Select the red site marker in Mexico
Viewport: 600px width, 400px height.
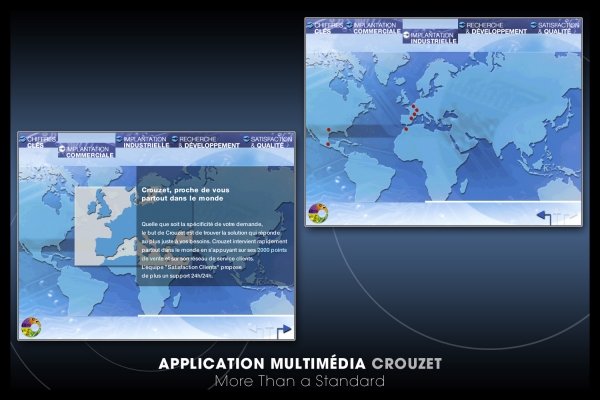328,144
